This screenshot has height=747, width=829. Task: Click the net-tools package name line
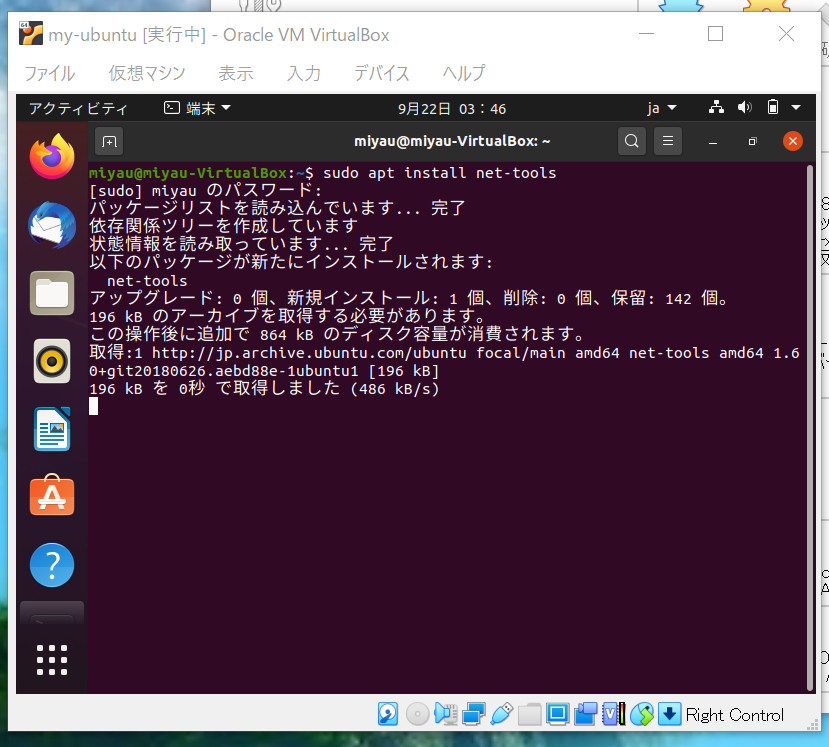pyautogui.click(x=147, y=281)
